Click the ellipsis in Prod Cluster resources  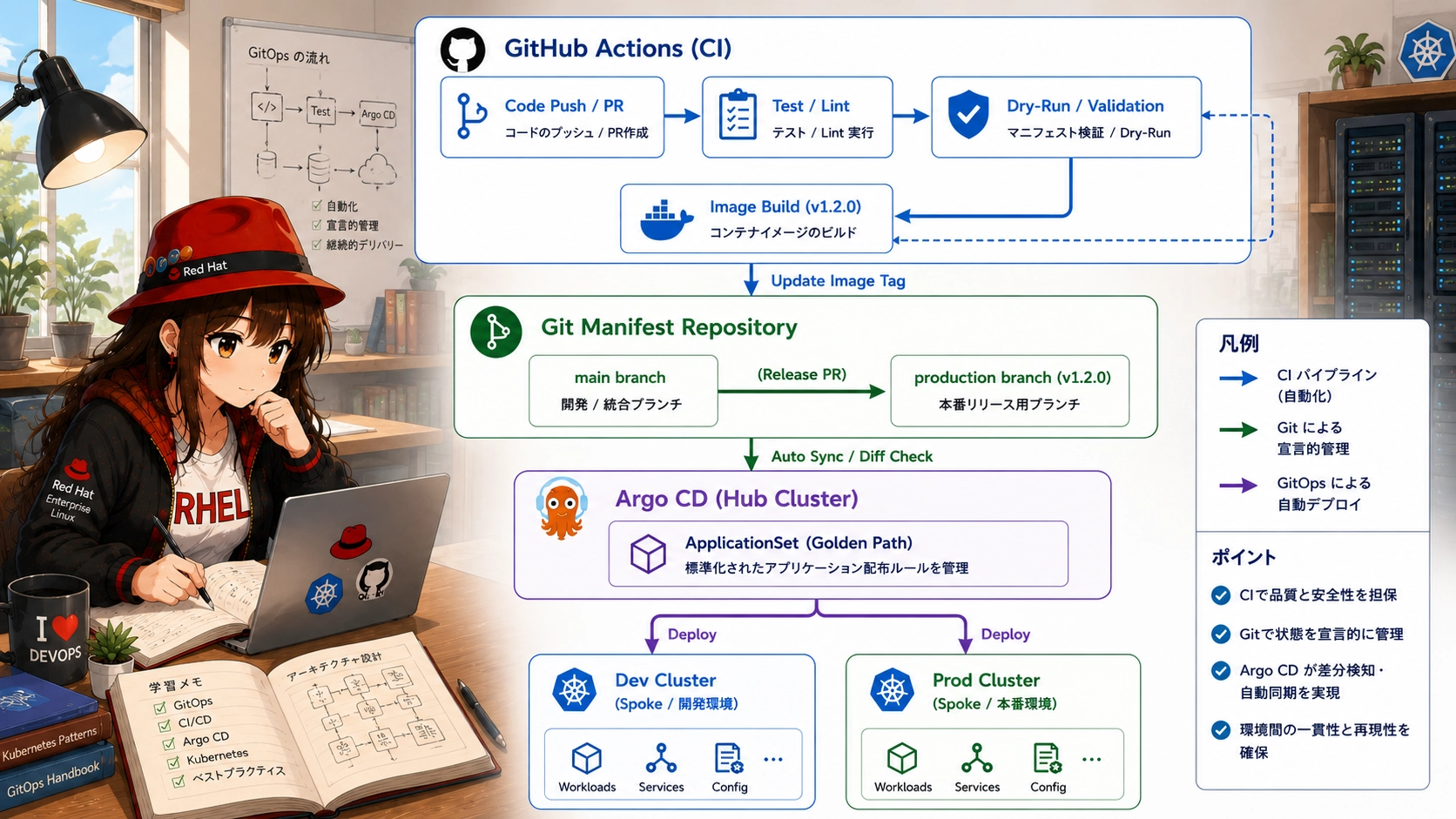pos(1091,759)
